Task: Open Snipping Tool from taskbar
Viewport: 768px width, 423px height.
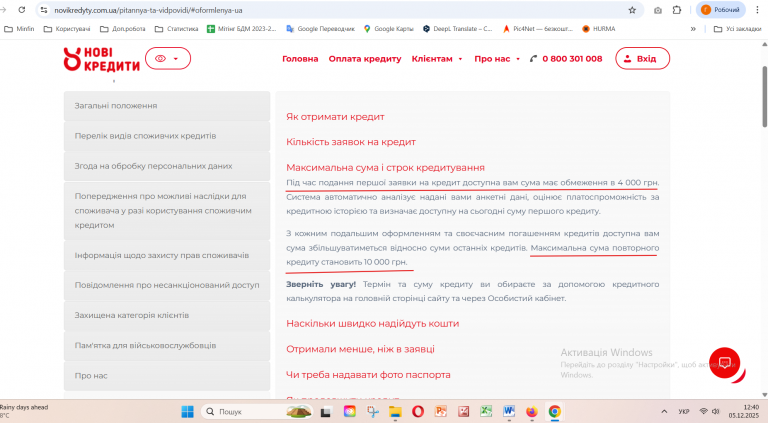Action: 373,412
